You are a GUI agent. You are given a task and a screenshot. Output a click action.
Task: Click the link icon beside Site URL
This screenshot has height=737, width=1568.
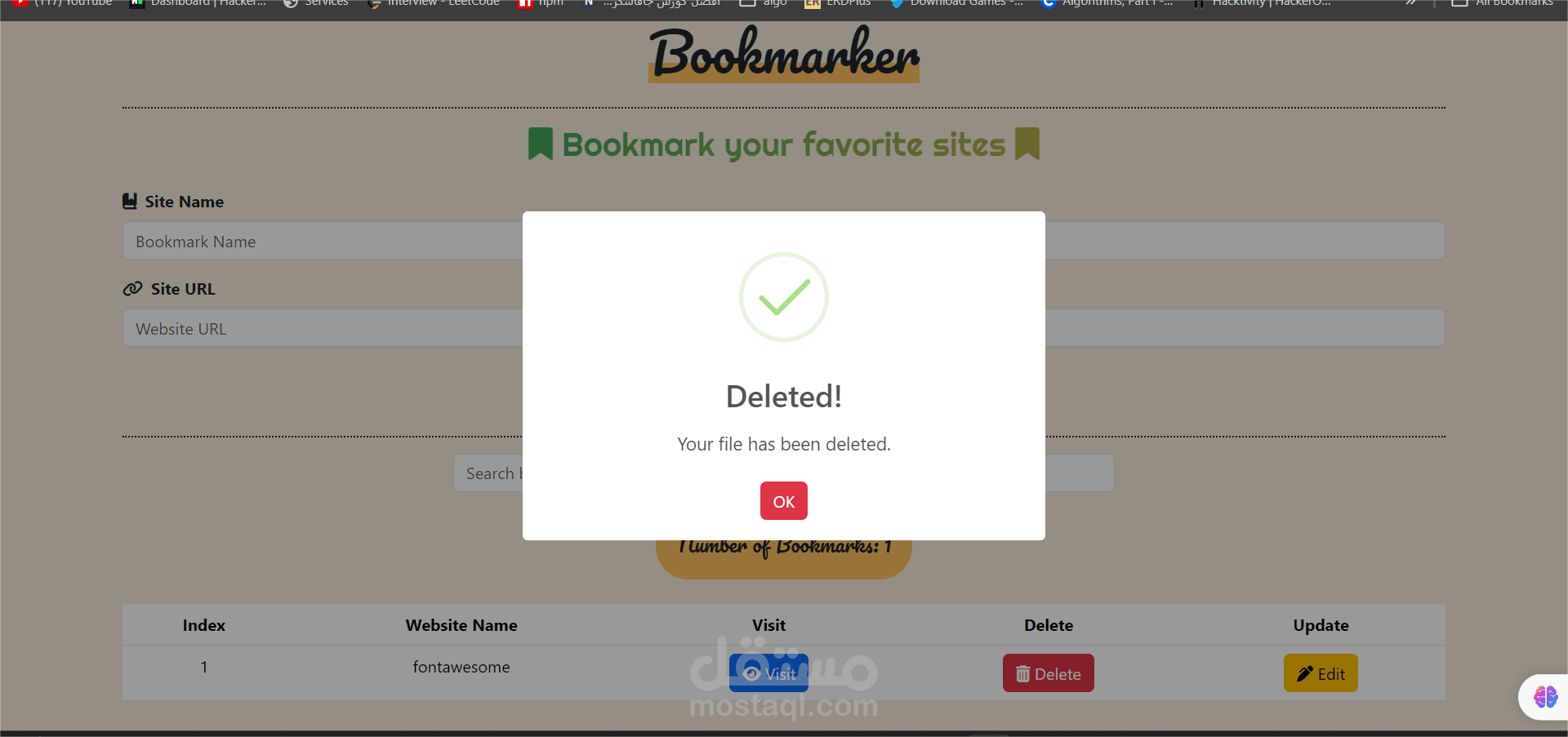[x=132, y=289]
